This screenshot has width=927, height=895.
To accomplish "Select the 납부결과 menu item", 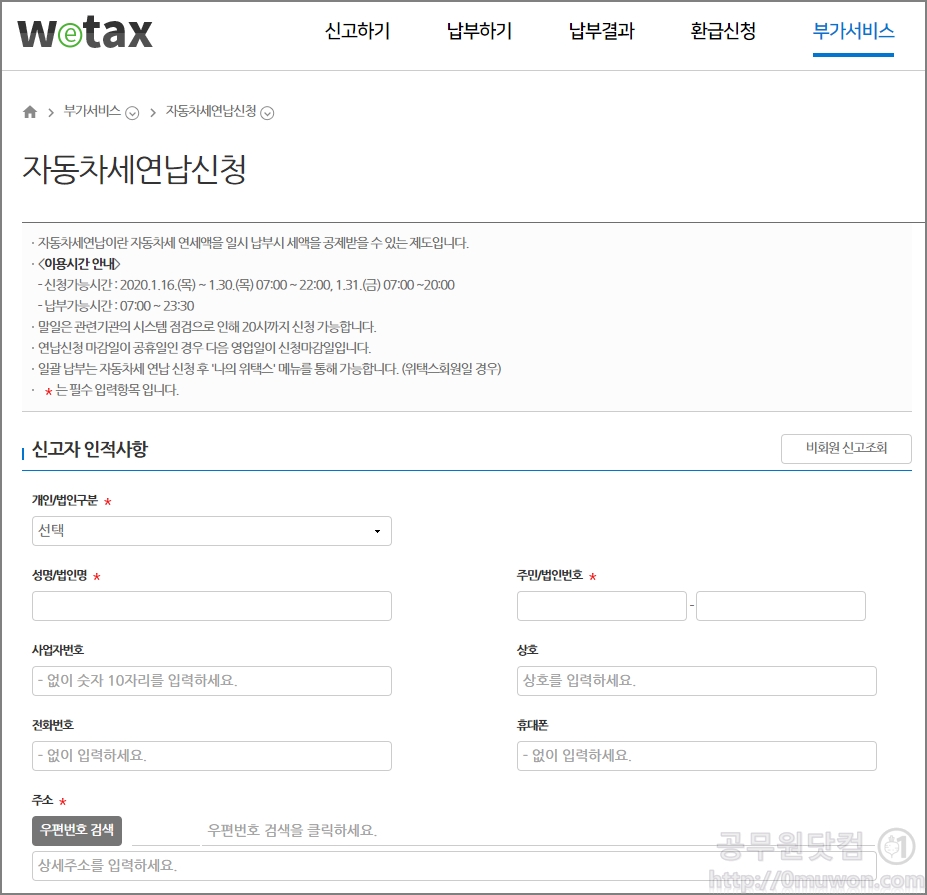I will [600, 31].
